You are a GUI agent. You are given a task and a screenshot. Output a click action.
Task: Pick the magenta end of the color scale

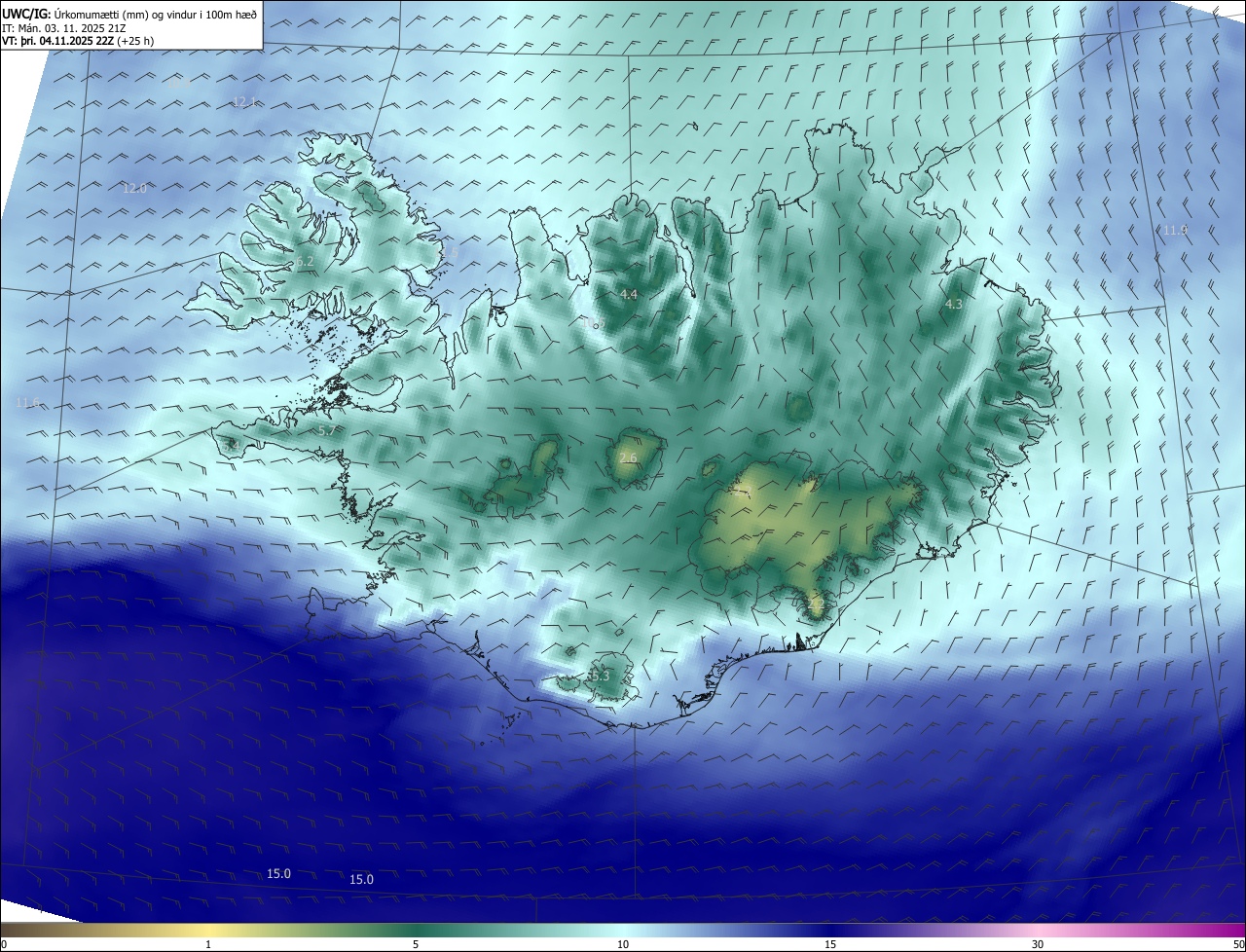point(1227,930)
